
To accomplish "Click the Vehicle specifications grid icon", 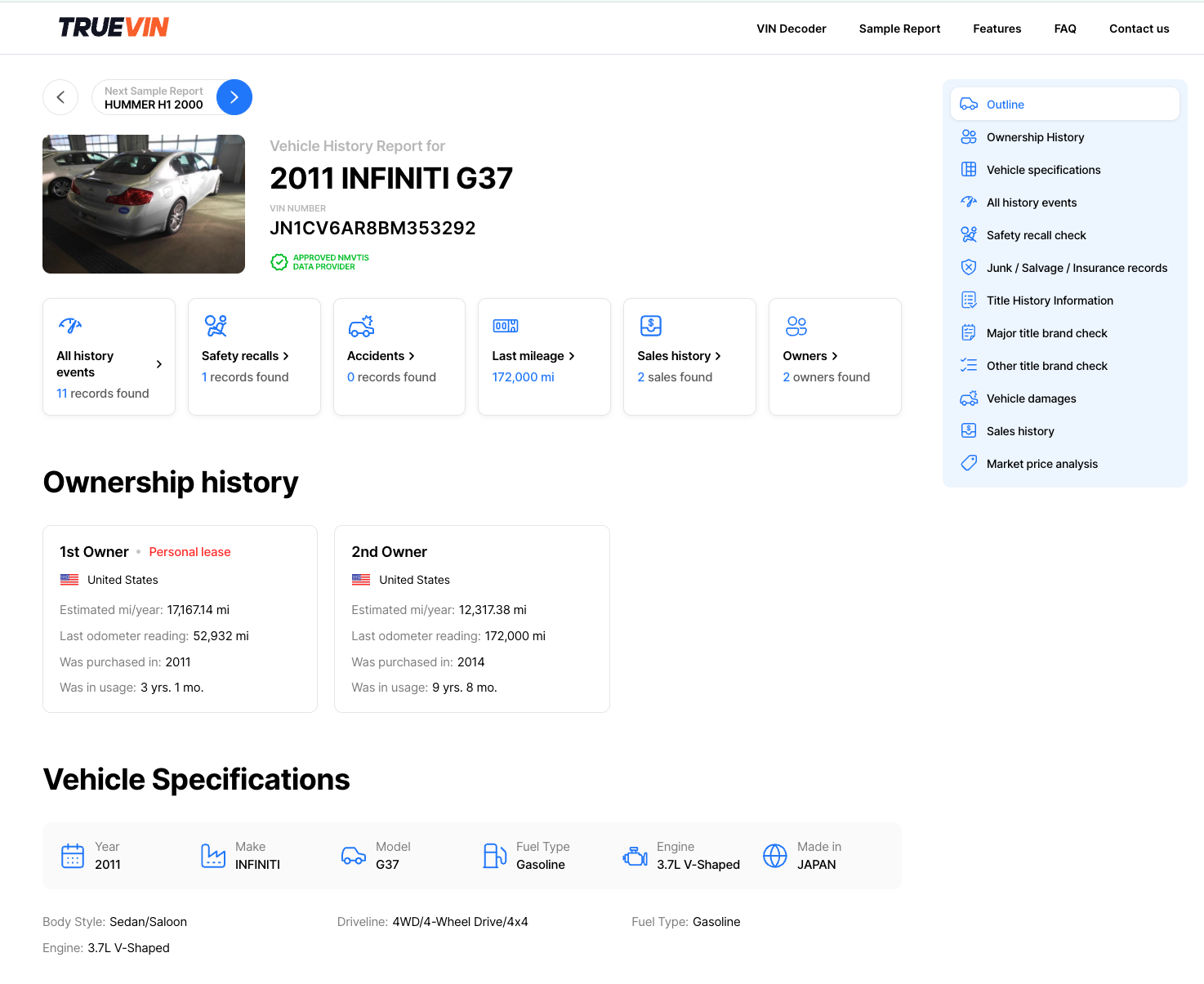I will [x=969, y=170].
